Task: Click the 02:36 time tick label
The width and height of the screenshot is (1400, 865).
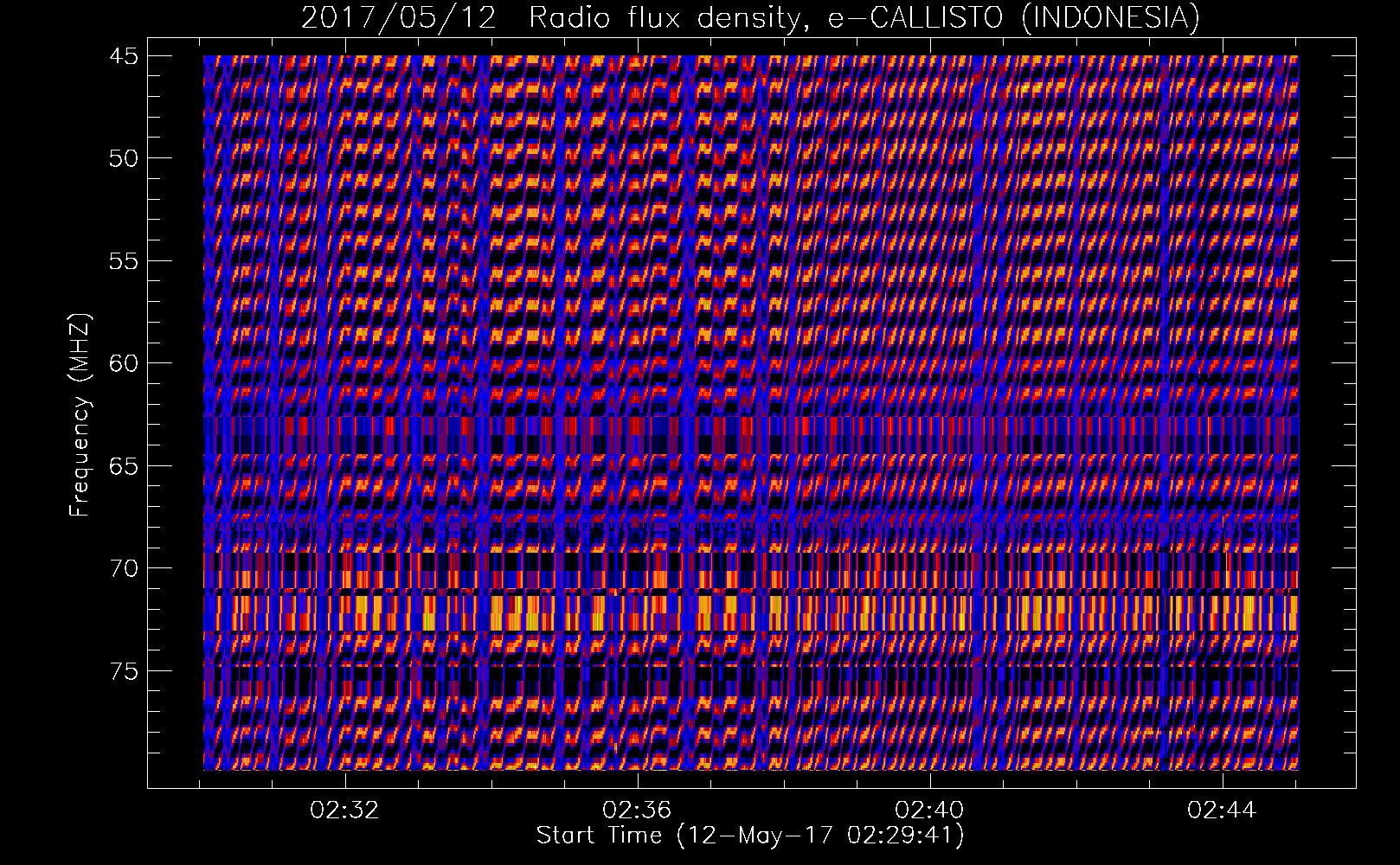Action: point(638,811)
